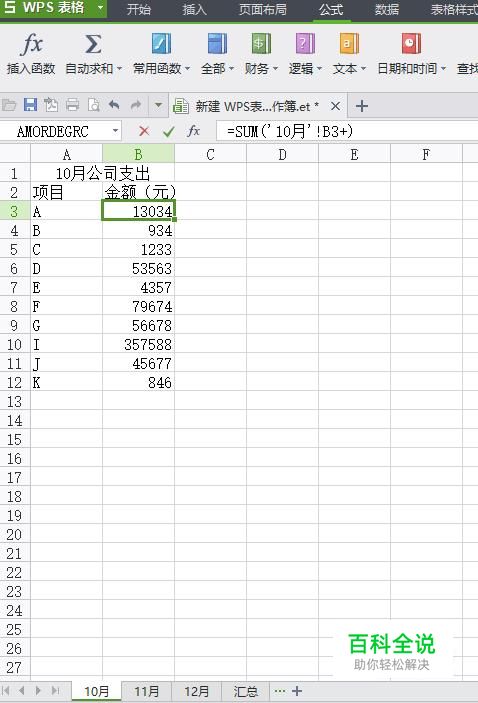Switch to the 开始 ribbon tab
Image resolution: width=478 pixels, height=703 pixels.
click(x=139, y=9)
